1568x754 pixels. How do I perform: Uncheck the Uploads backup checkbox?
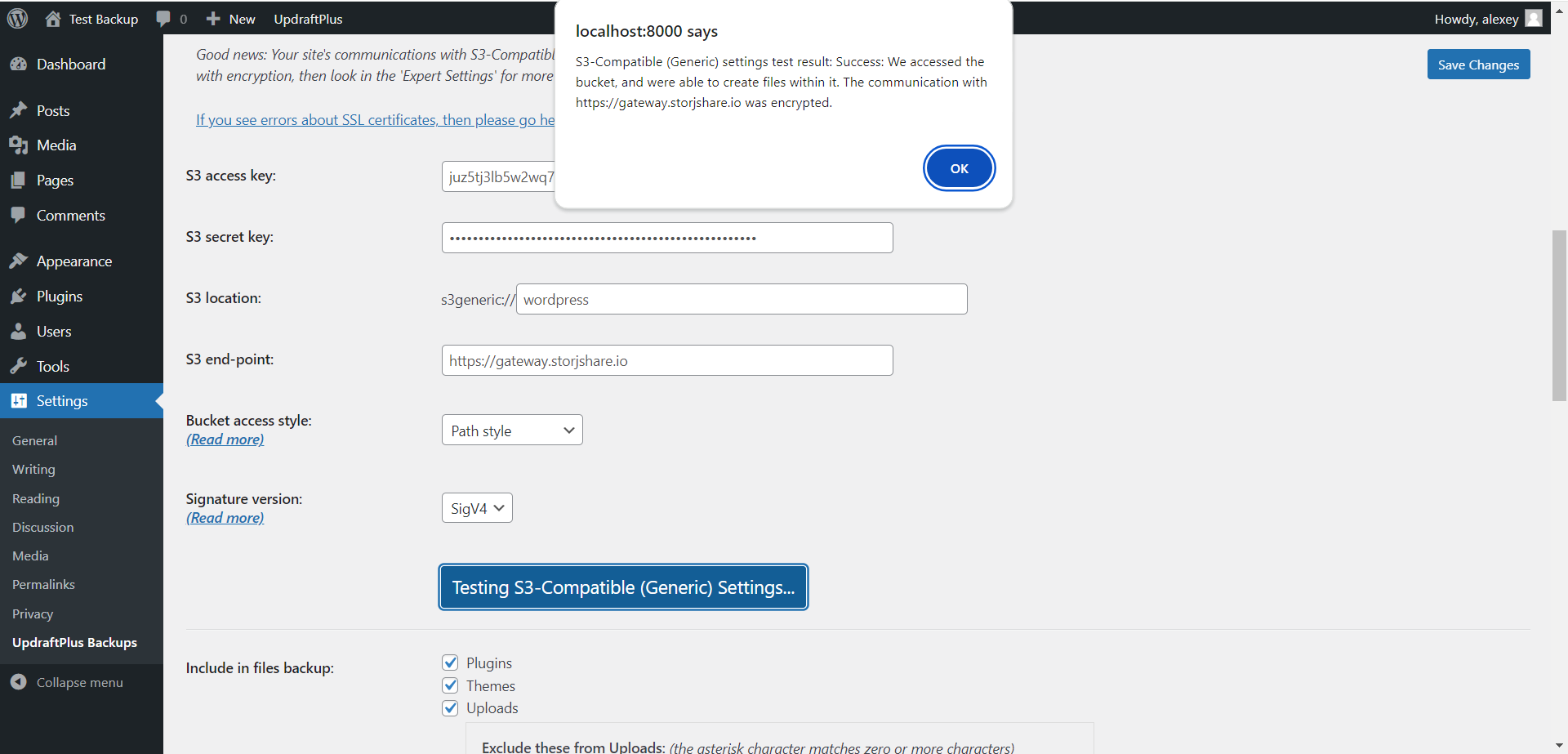click(450, 708)
